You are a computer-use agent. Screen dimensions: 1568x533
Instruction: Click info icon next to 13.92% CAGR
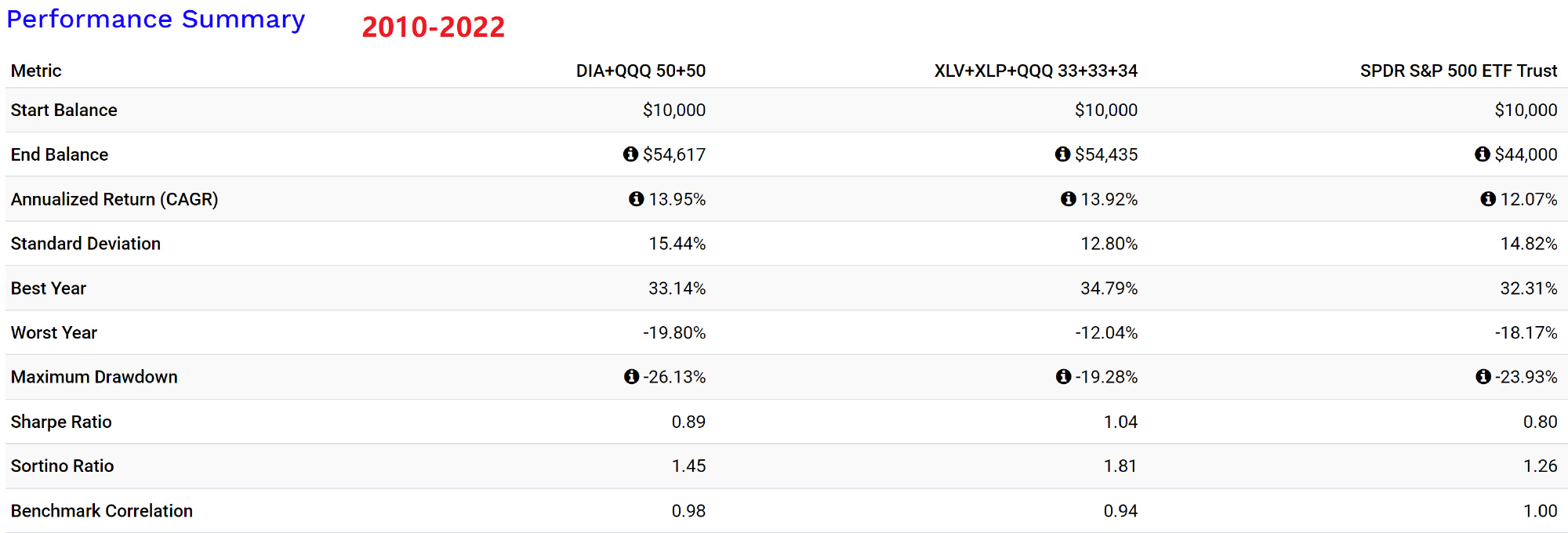point(1068,199)
